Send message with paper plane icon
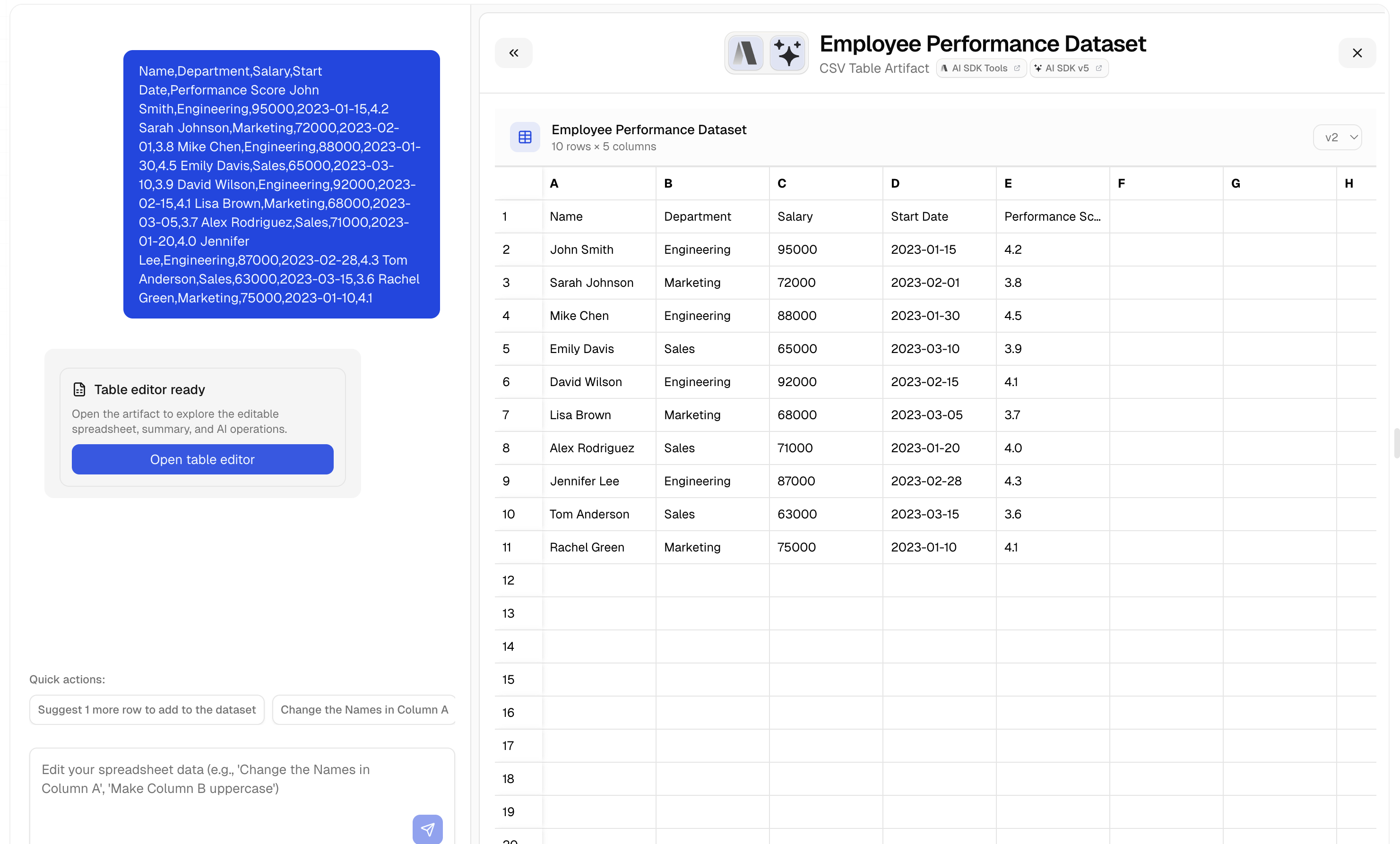1400x844 pixels. [427, 829]
